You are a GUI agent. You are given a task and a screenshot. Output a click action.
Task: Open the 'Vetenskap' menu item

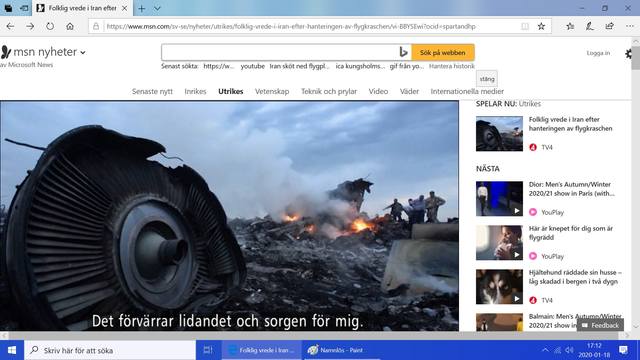coord(272,91)
